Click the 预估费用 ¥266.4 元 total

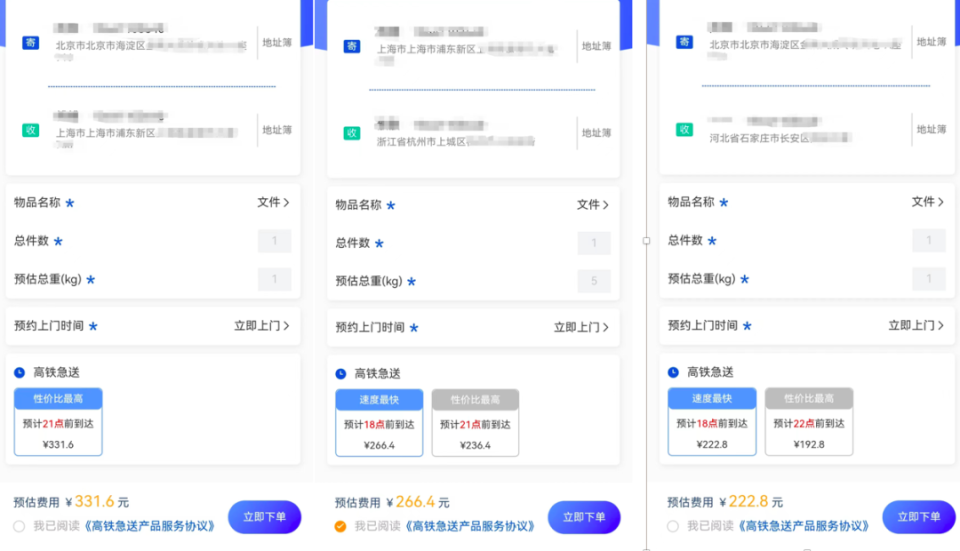392,503
